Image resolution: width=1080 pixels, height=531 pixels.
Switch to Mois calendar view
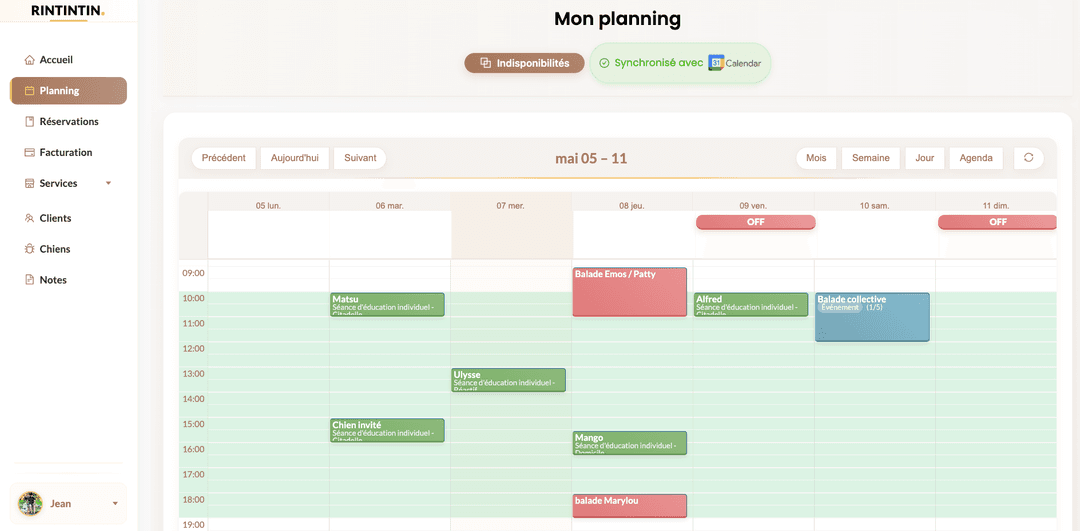[x=816, y=158]
